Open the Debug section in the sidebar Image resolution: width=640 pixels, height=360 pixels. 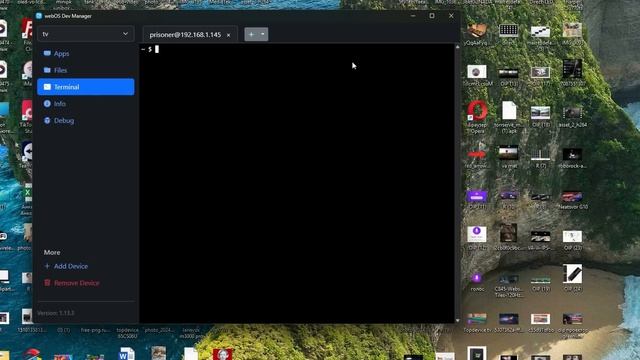tap(86, 120)
